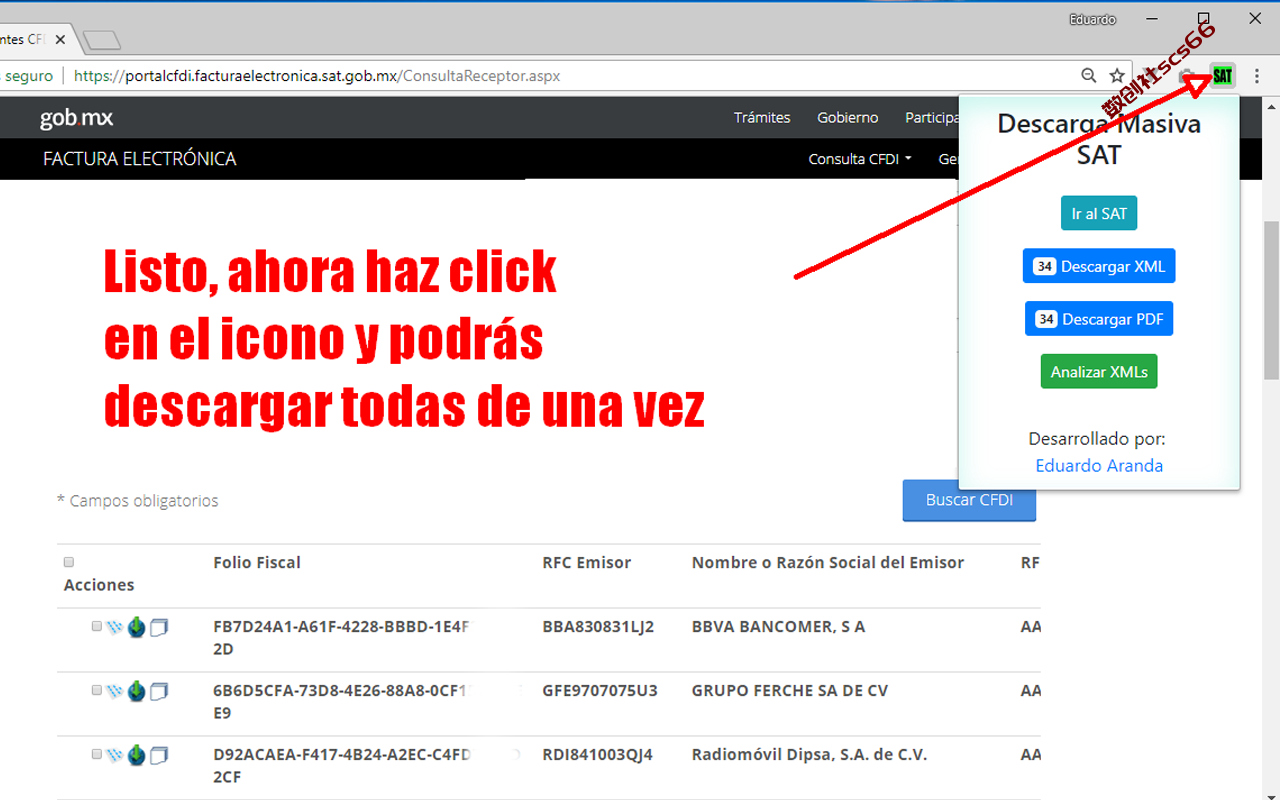1280x800 pixels.
Task: Open the Gobierno menu item
Action: click(x=848, y=118)
